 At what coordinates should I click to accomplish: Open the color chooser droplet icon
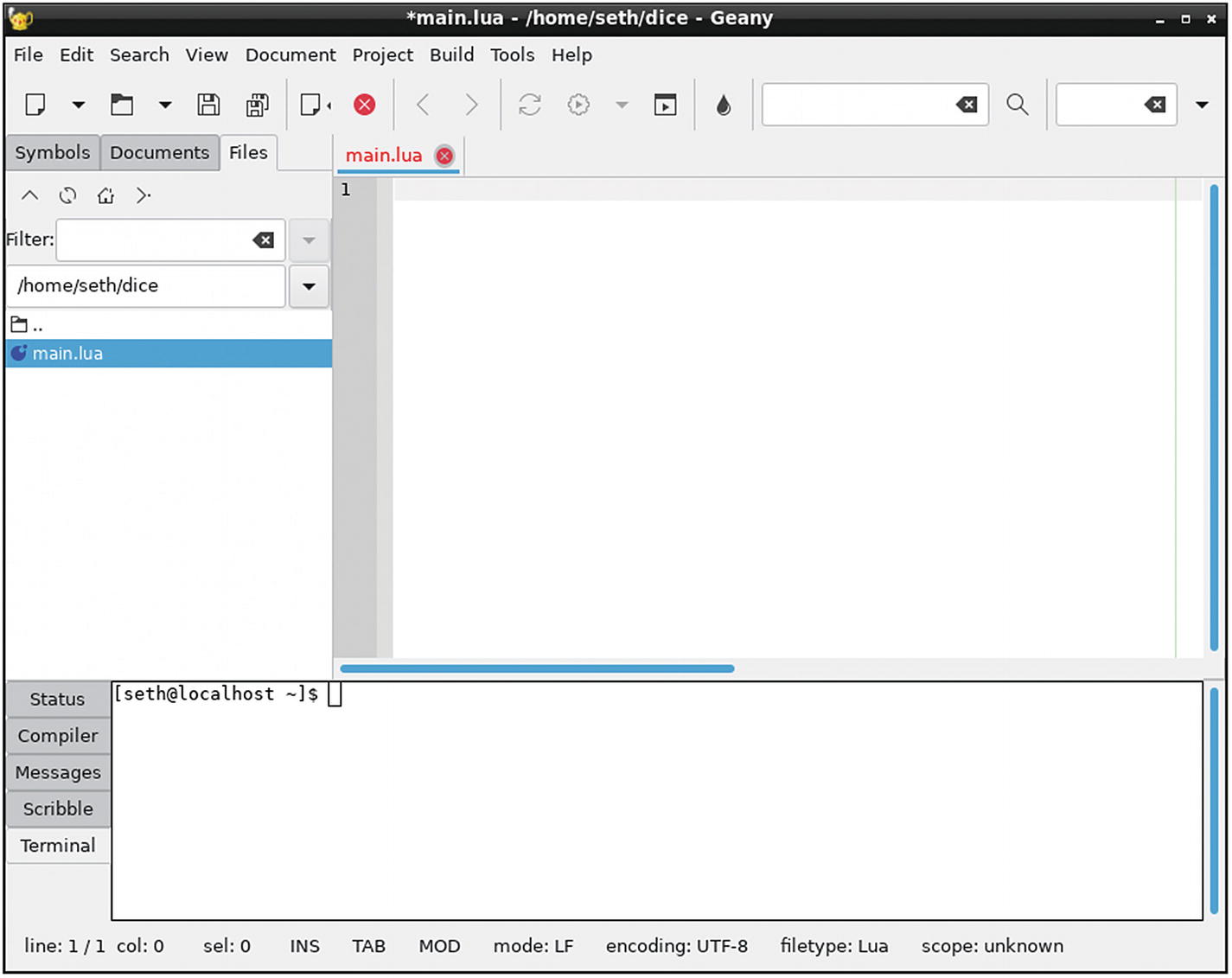724,105
